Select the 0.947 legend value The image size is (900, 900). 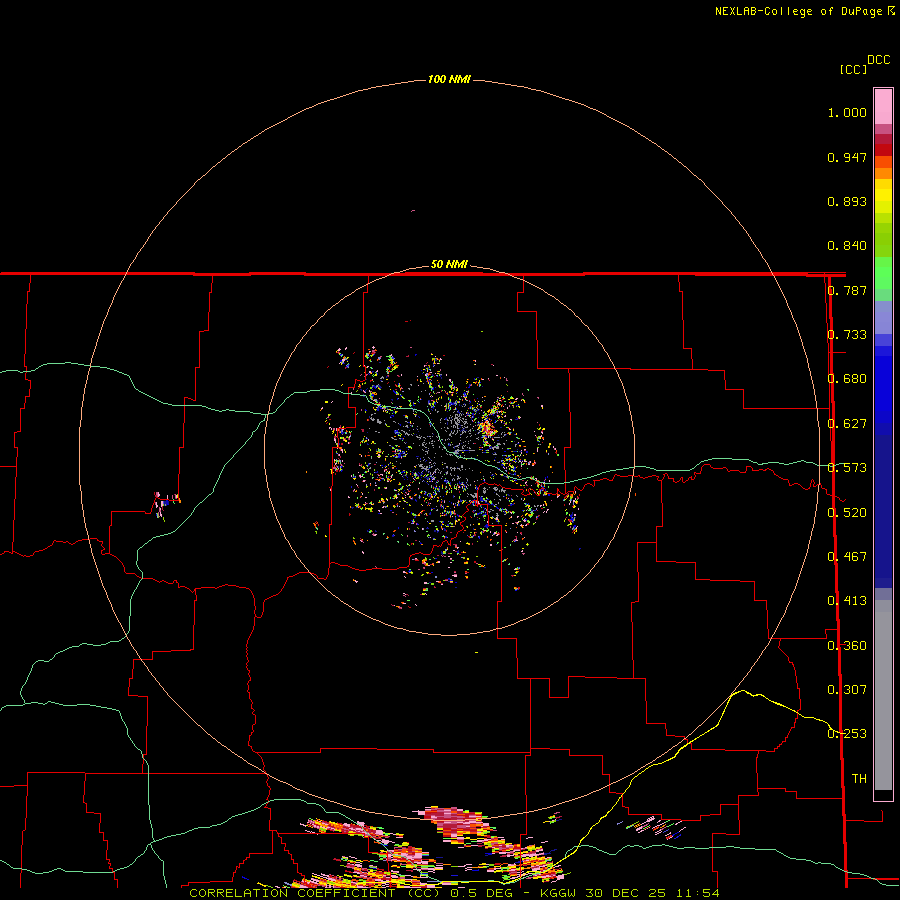pyautogui.click(x=847, y=157)
